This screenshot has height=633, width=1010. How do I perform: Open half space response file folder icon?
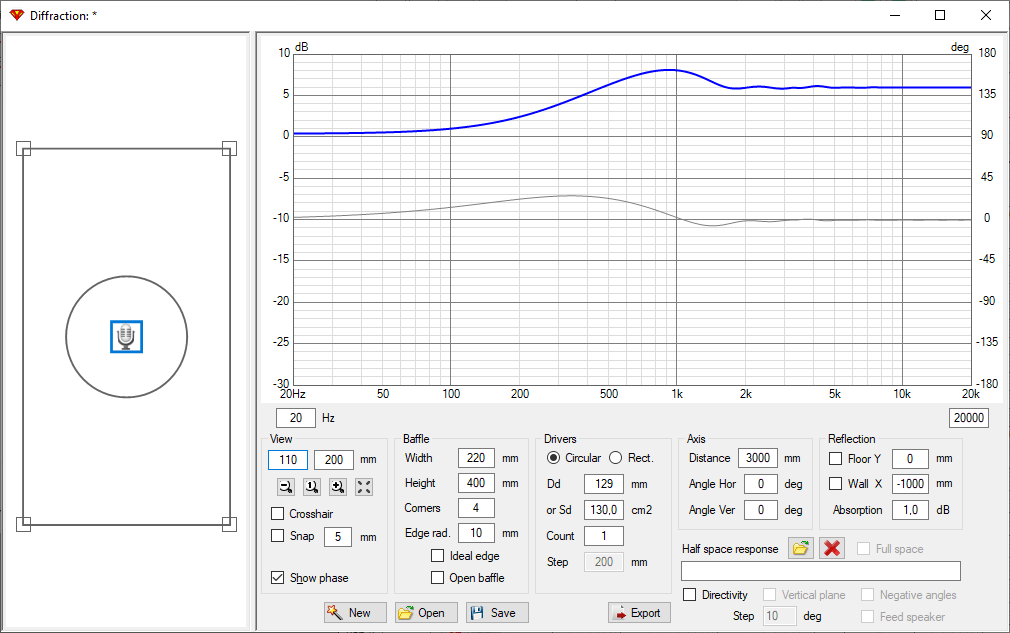tap(801, 548)
